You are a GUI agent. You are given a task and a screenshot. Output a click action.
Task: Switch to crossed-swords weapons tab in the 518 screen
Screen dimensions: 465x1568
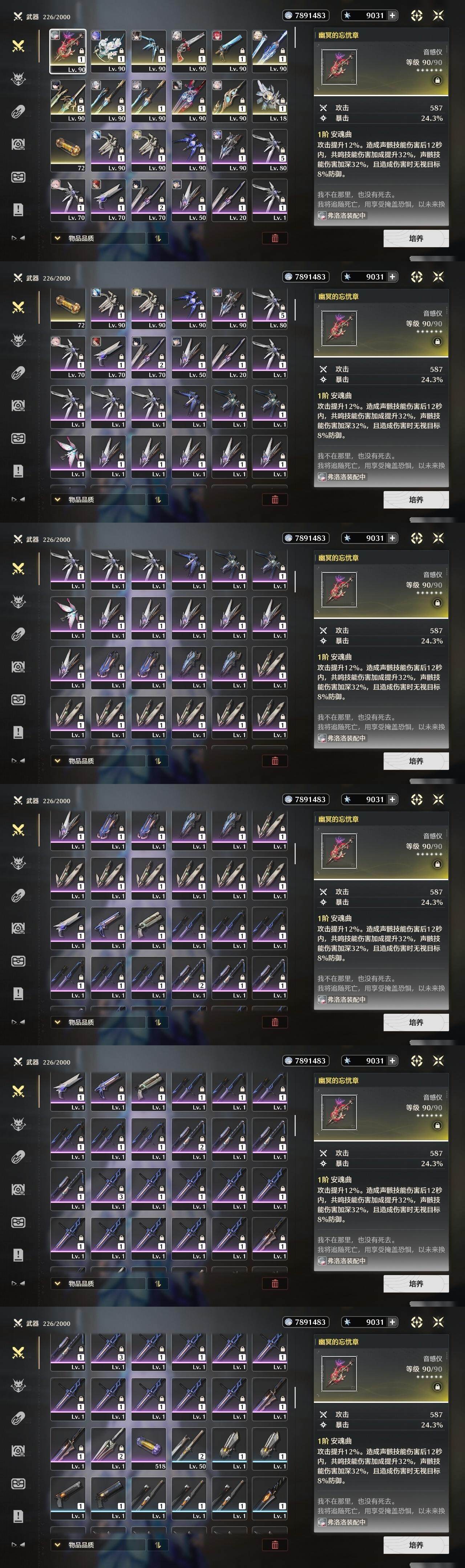point(18,1352)
